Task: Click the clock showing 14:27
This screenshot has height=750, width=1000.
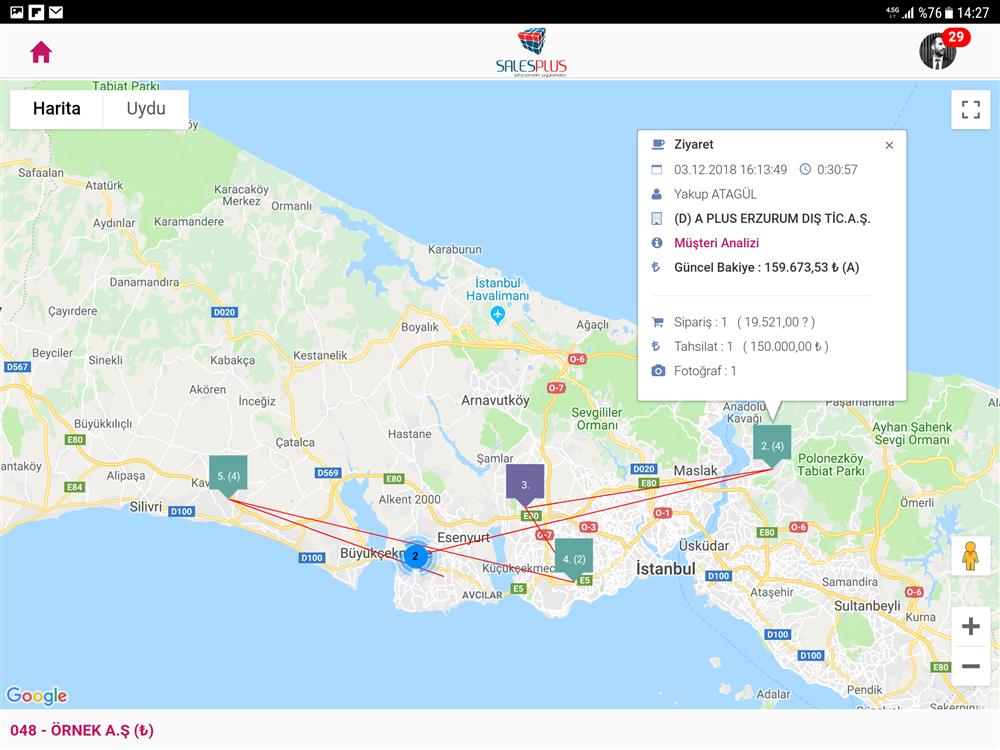Action: tap(973, 13)
